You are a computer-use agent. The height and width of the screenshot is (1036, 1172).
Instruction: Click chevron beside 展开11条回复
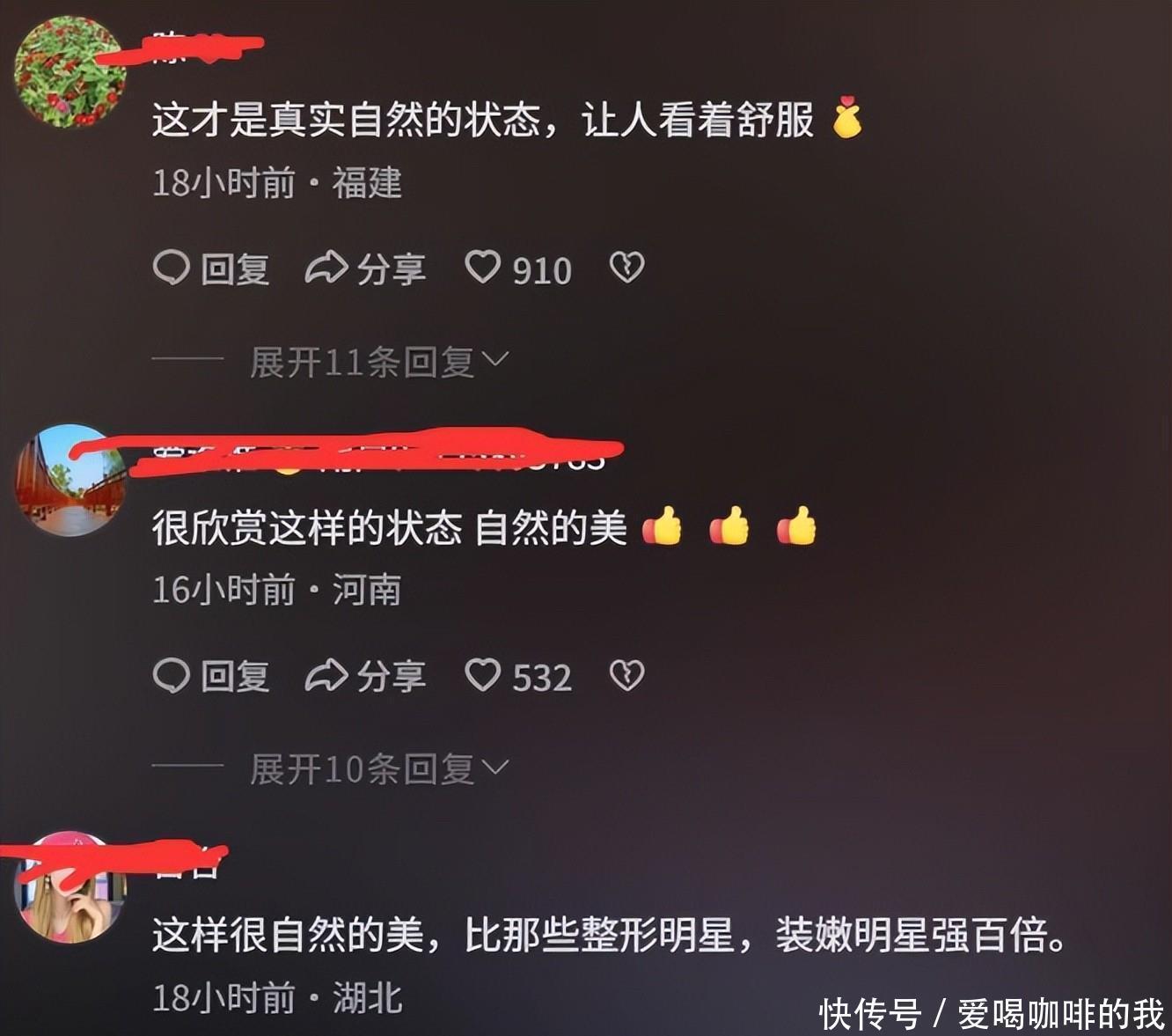495,360
